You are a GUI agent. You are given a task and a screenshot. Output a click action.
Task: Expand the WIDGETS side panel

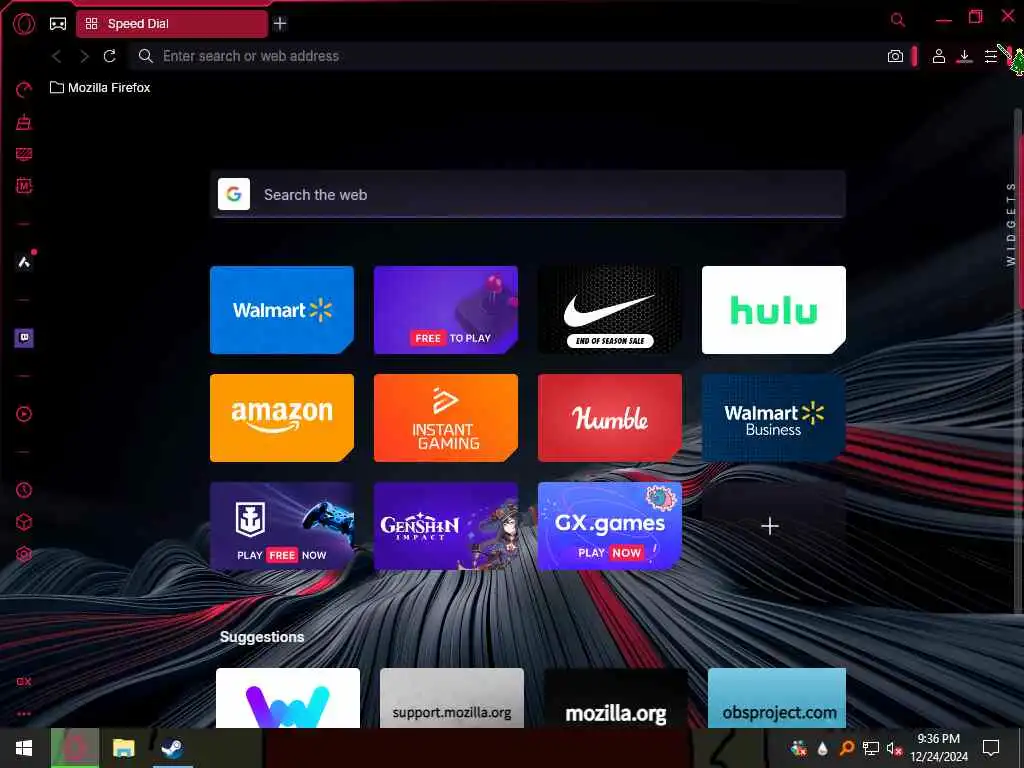[x=1010, y=223]
